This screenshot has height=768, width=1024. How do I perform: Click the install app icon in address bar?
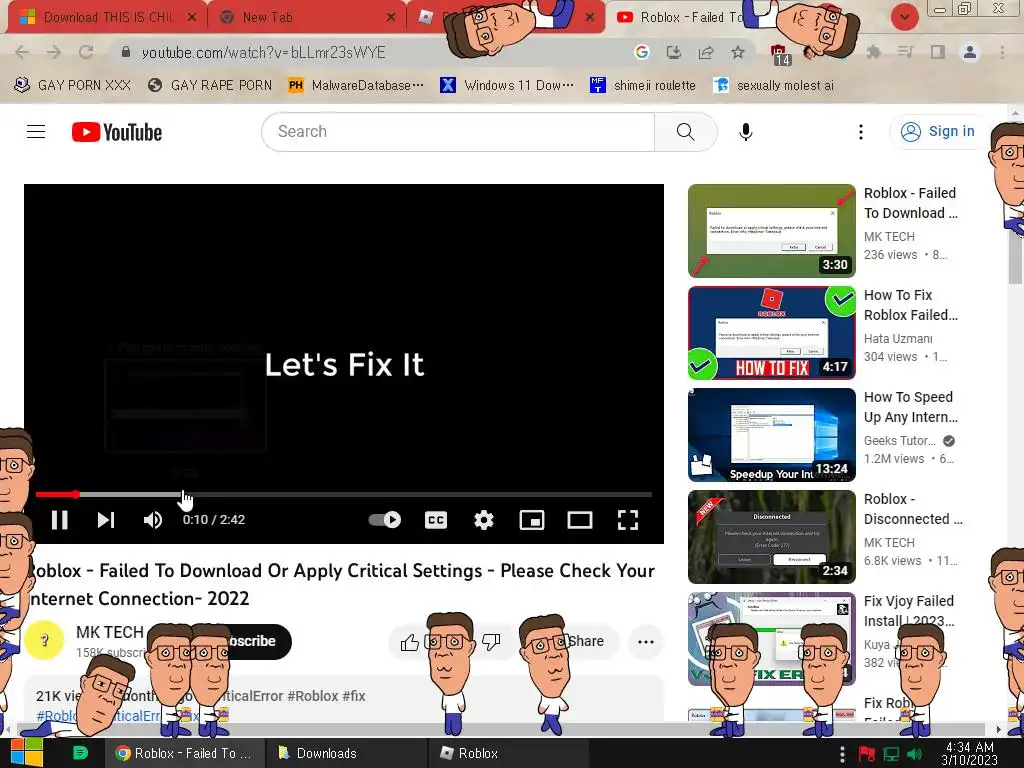(x=673, y=52)
